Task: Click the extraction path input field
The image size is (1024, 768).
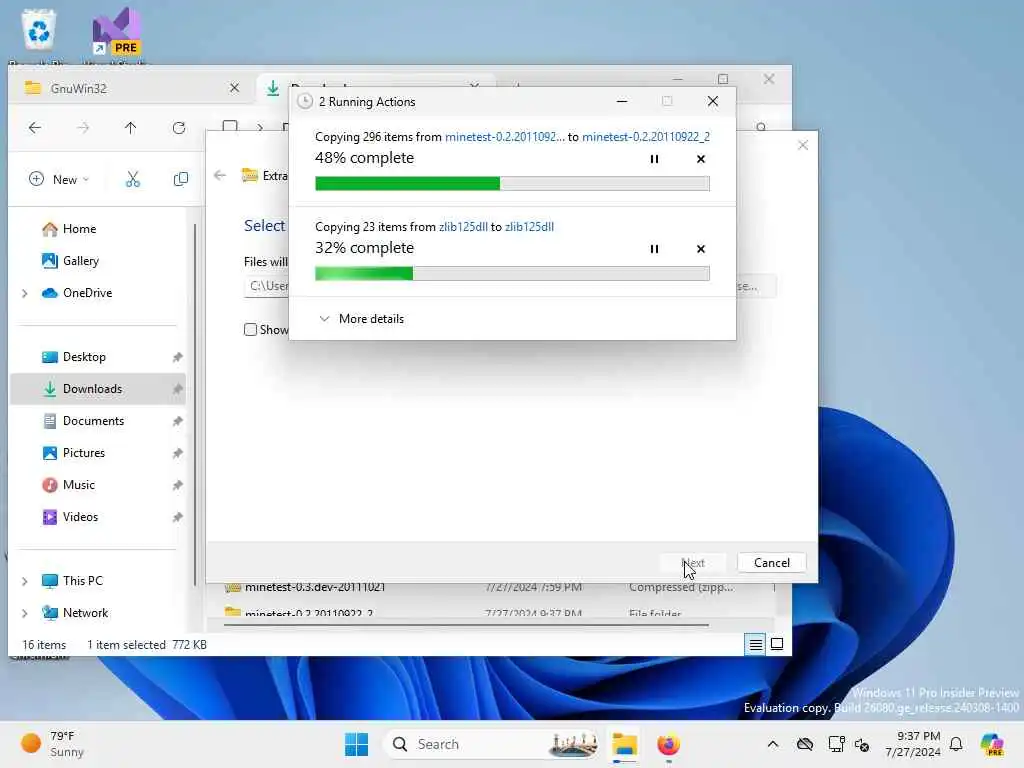Action: coord(266,286)
